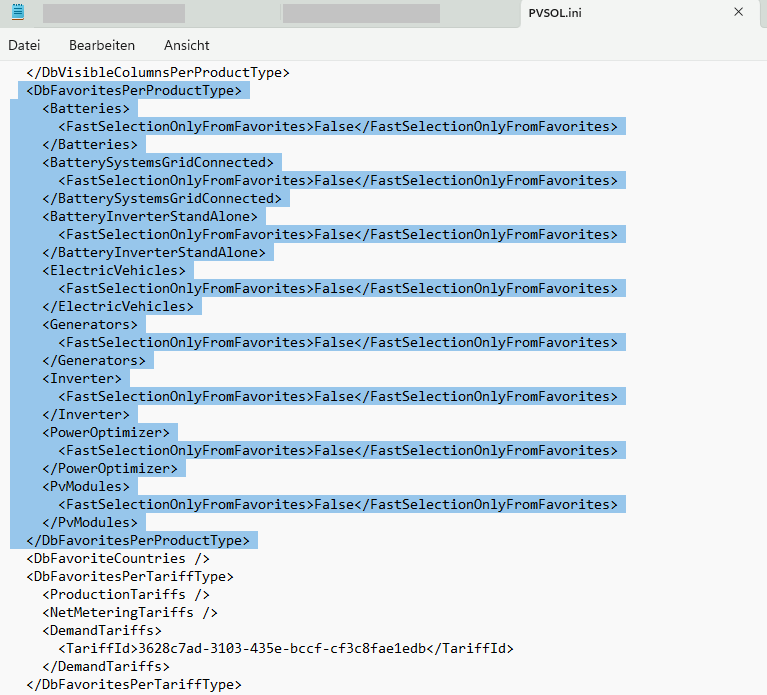This screenshot has height=695, width=767.
Task: Open the Datei menu
Action: pyautogui.click(x=24, y=46)
